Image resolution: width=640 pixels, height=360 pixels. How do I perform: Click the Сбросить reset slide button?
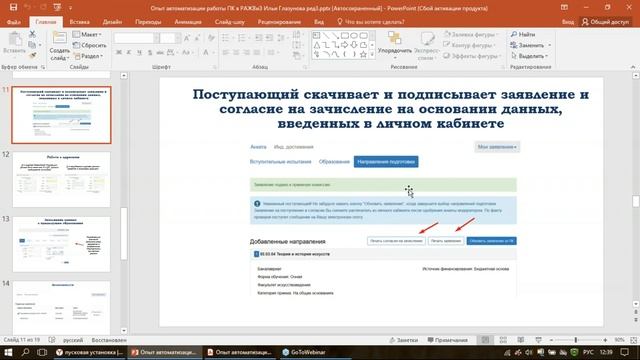(89, 45)
